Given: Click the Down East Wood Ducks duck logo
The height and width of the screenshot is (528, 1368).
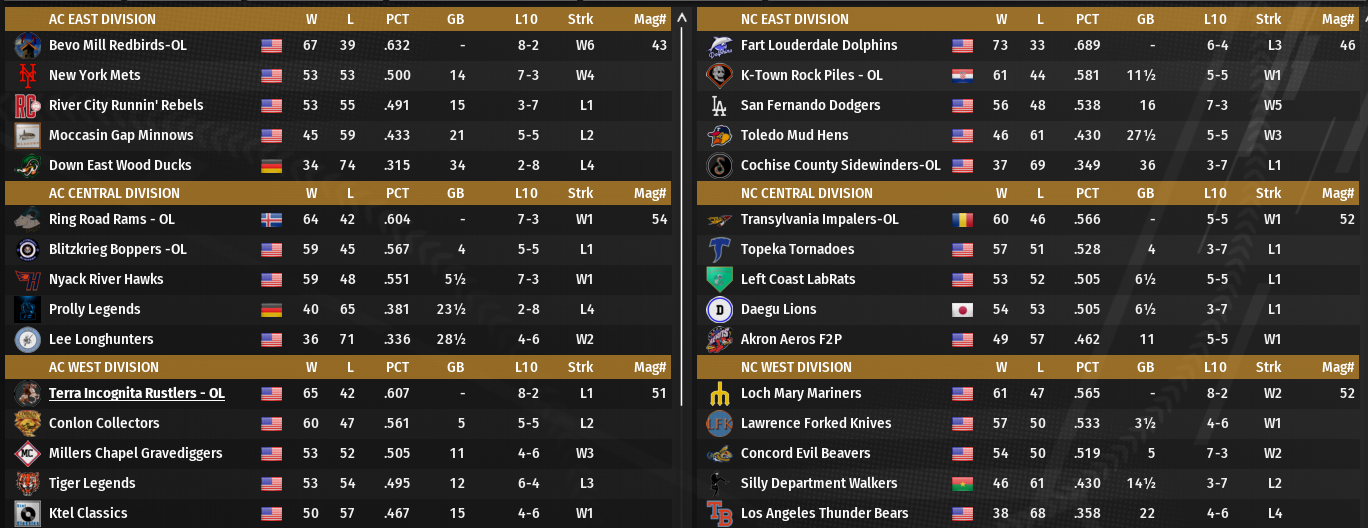Looking at the screenshot, I should tap(27, 165).
